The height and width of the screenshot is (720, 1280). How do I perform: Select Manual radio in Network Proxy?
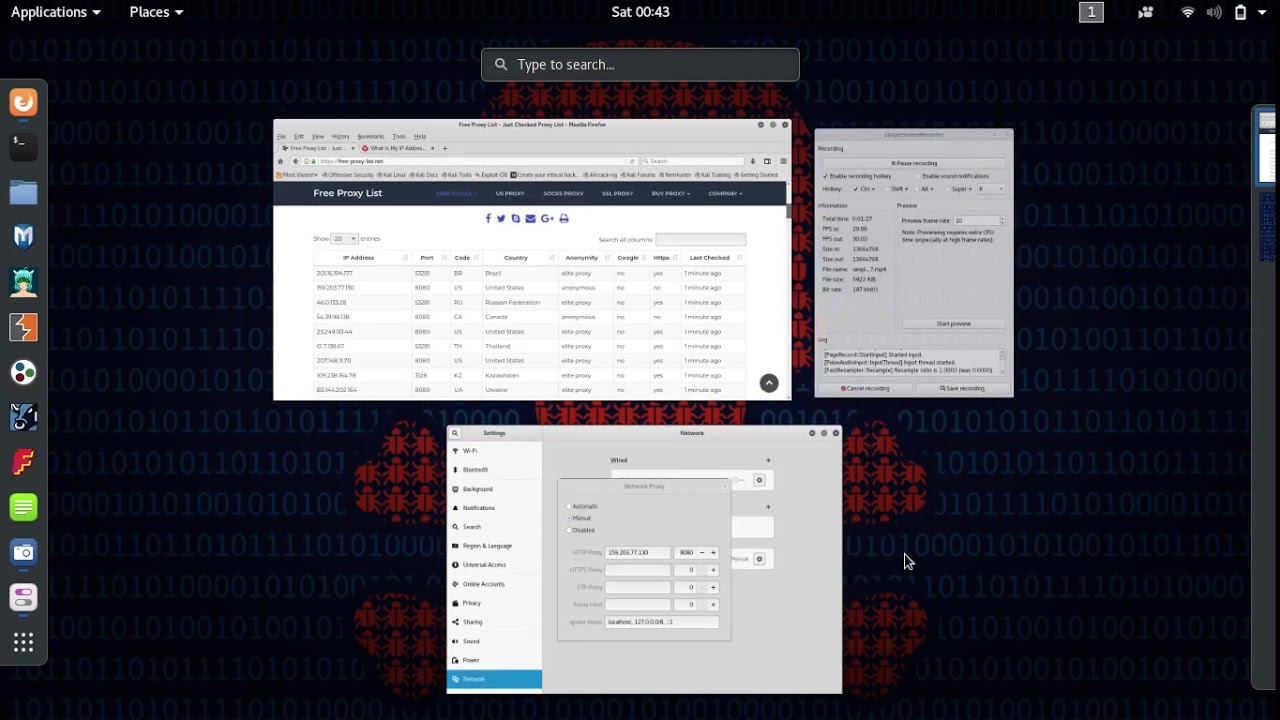point(569,518)
